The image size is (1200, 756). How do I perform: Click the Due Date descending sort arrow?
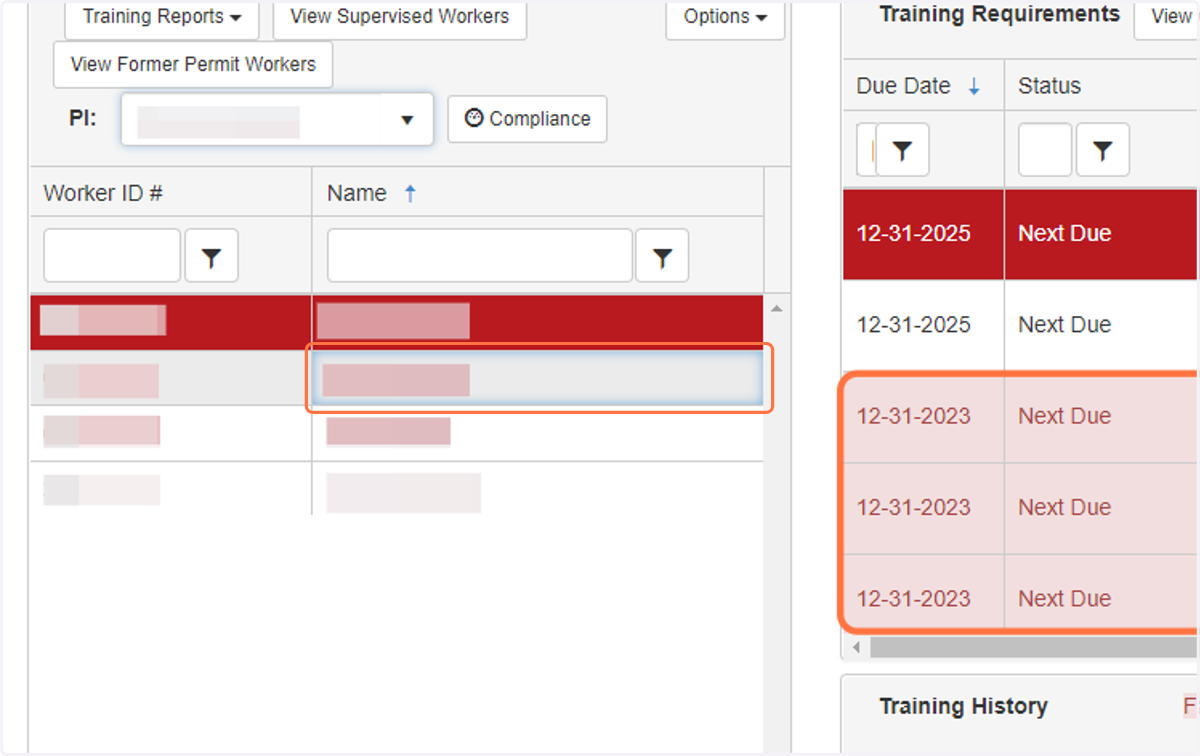pyautogui.click(x=974, y=88)
